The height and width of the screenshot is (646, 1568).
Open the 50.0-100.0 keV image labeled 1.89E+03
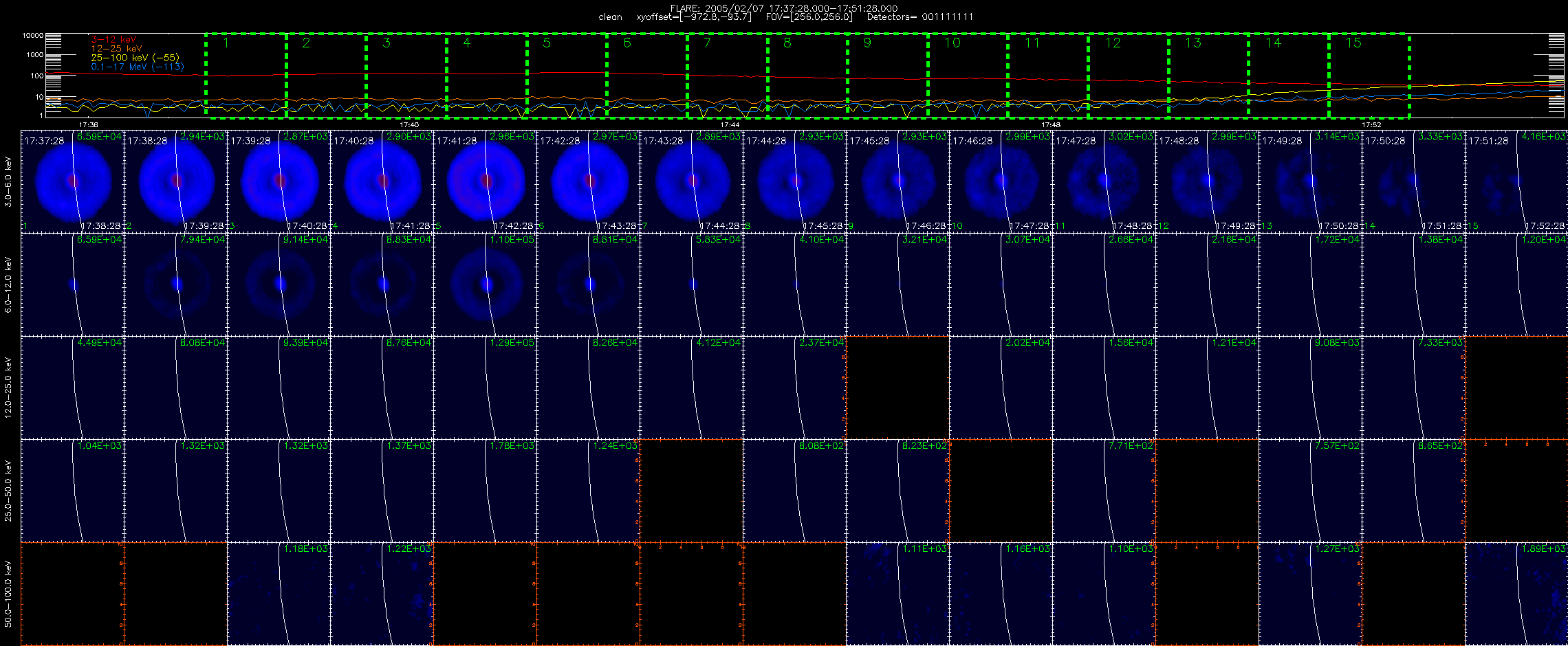coord(1516,594)
